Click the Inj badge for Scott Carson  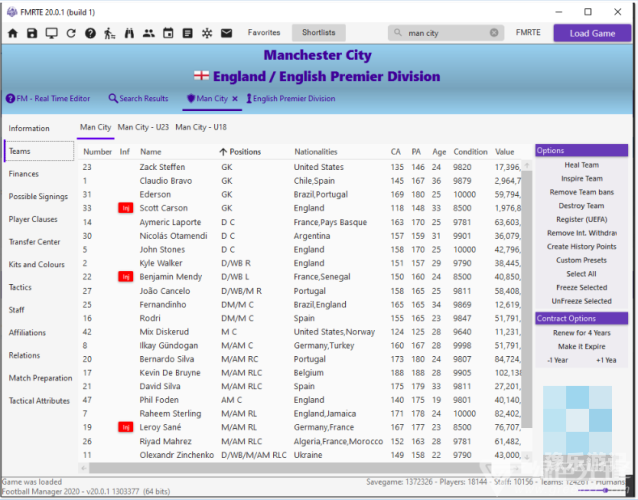pyautogui.click(x=126, y=208)
